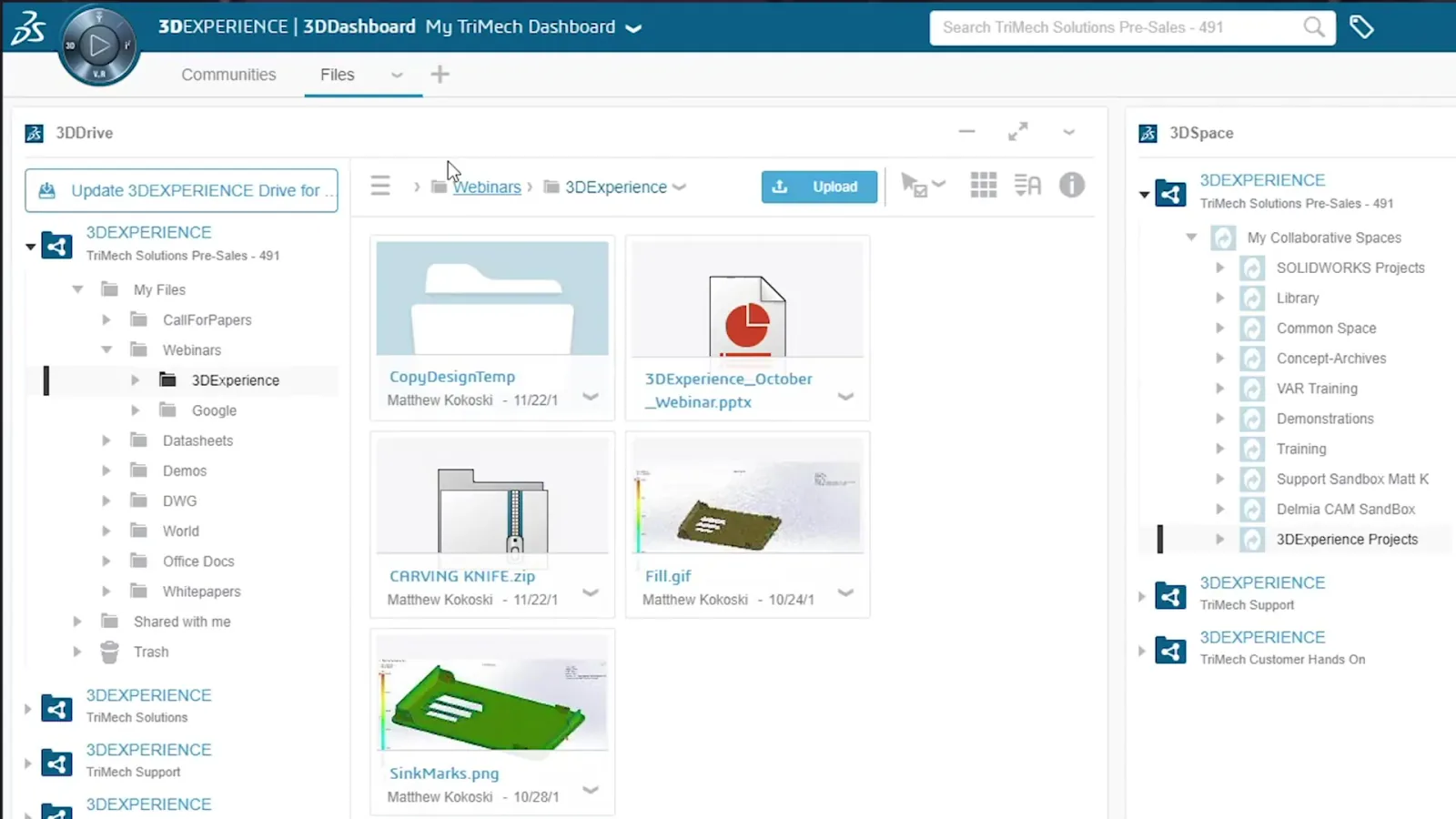Toggle the hamburger menu in 3DDrive

(380, 186)
